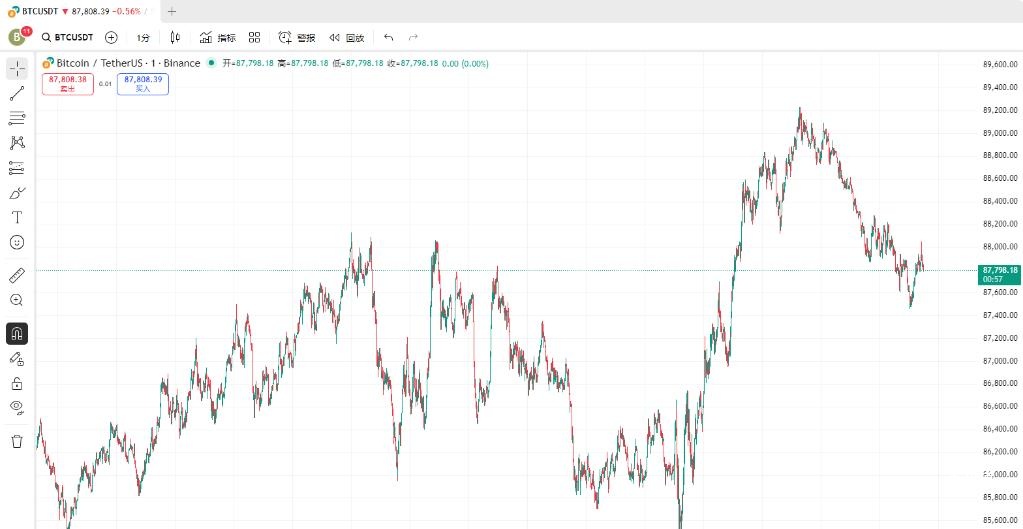This screenshot has height=529, width=1023.
Task: Open the 1分 time interval dropdown
Action: point(143,38)
